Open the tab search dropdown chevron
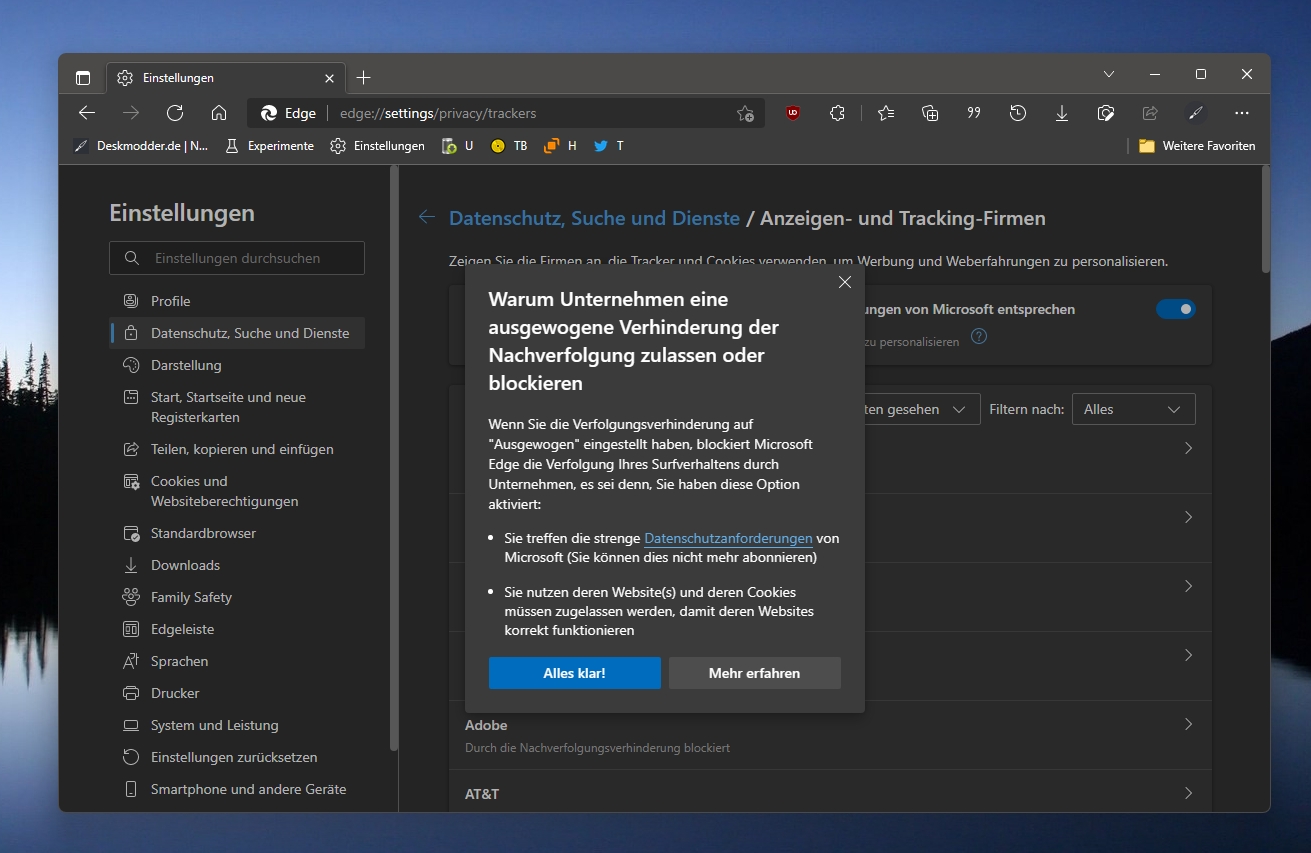1311x853 pixels. [1109, 74]
